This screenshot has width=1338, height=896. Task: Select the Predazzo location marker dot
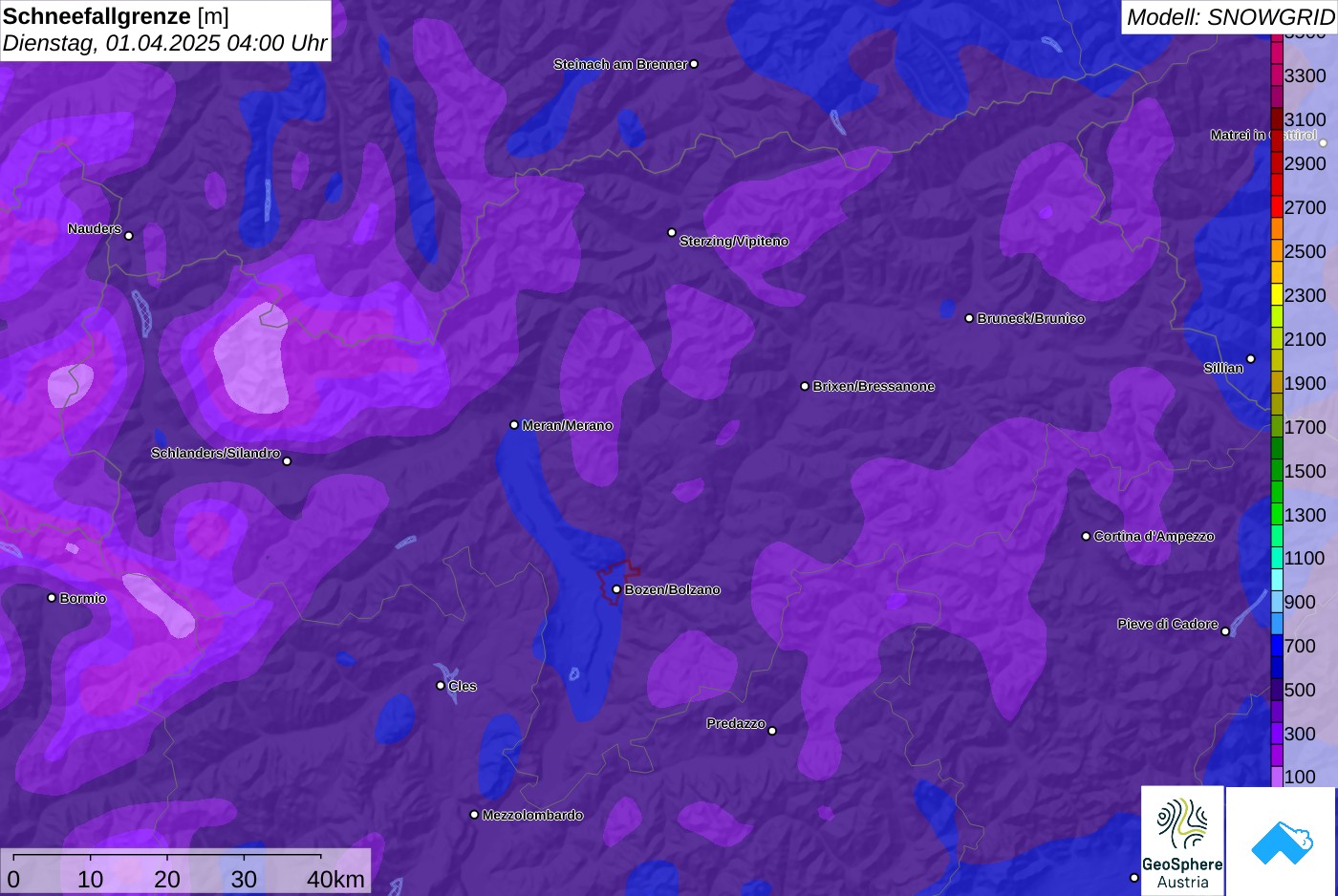[x=772, y=731]
